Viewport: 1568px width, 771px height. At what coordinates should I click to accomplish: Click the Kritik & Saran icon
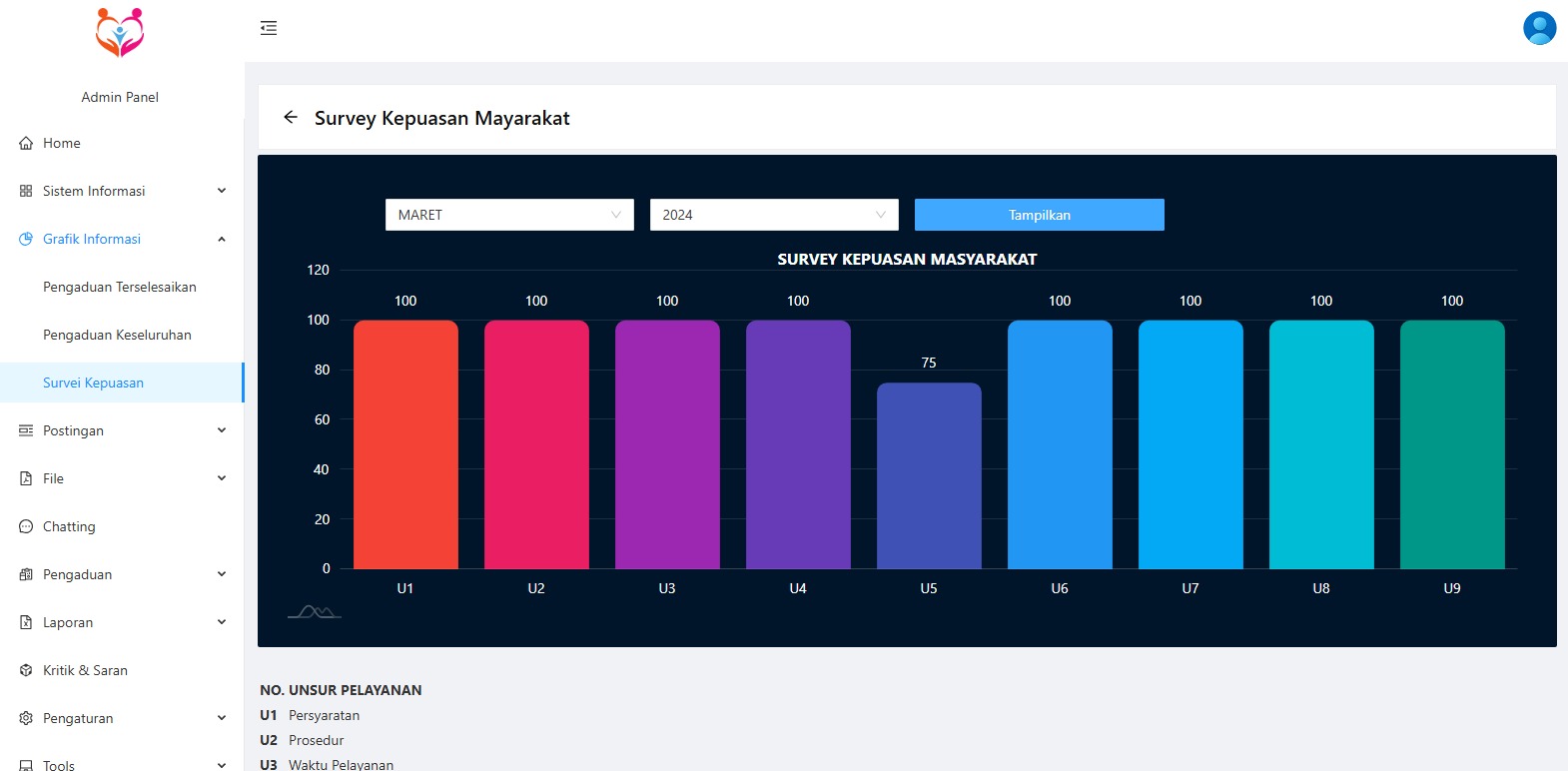point(26,670)
